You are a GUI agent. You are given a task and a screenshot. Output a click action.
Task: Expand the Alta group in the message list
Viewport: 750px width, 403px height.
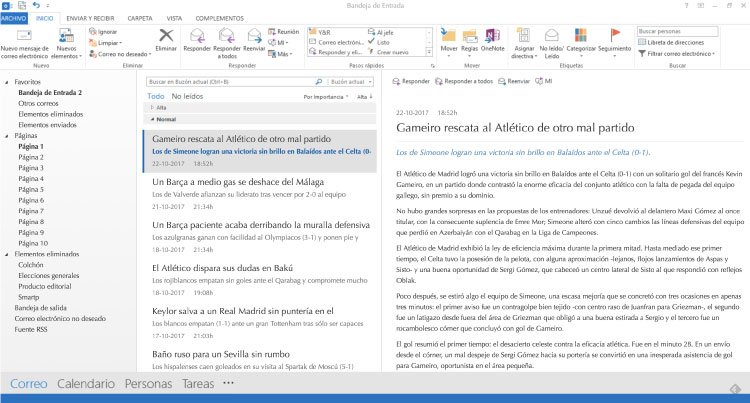[x=153, y=108]
